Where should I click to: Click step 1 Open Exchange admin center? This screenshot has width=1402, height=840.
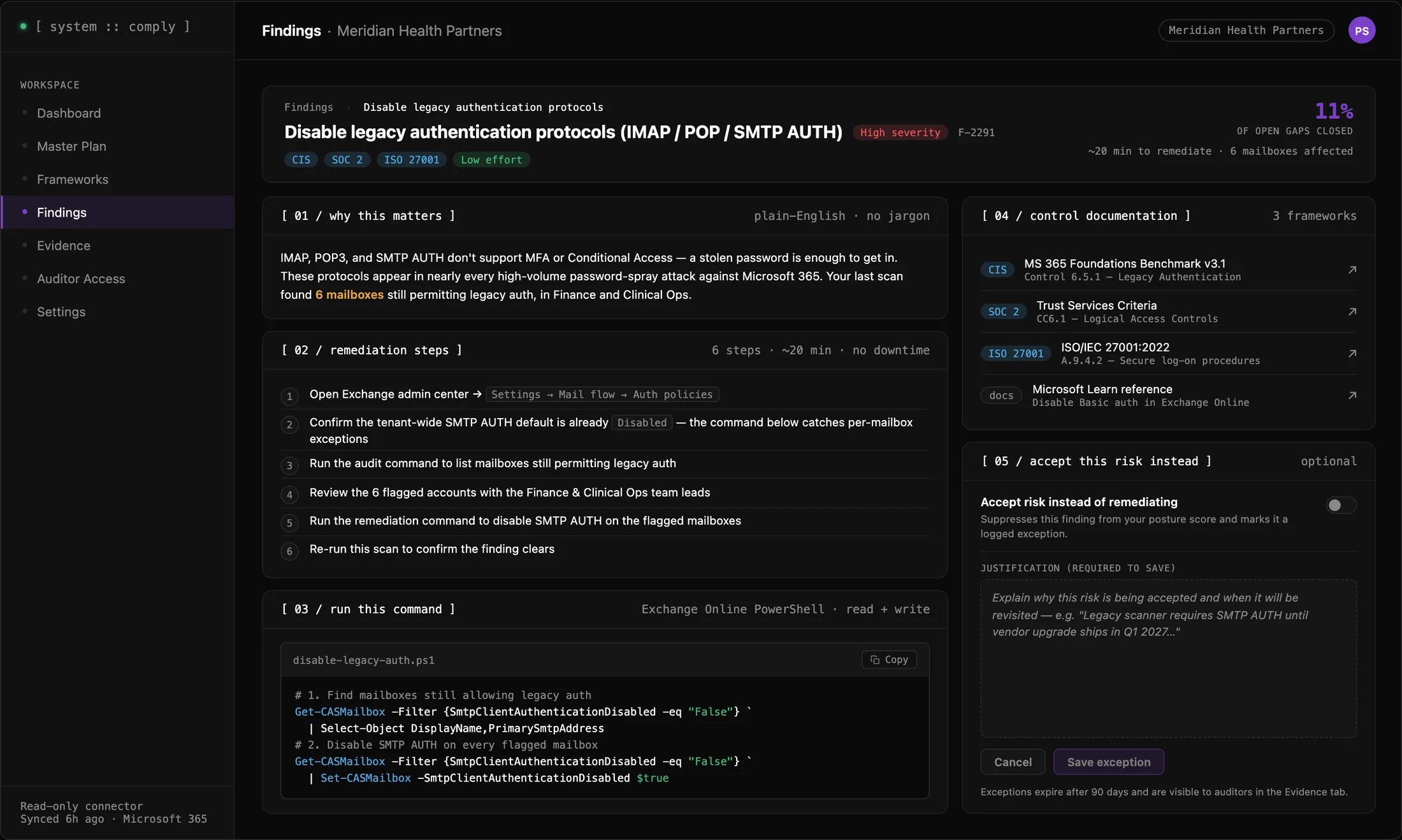(x=605, y=395)
